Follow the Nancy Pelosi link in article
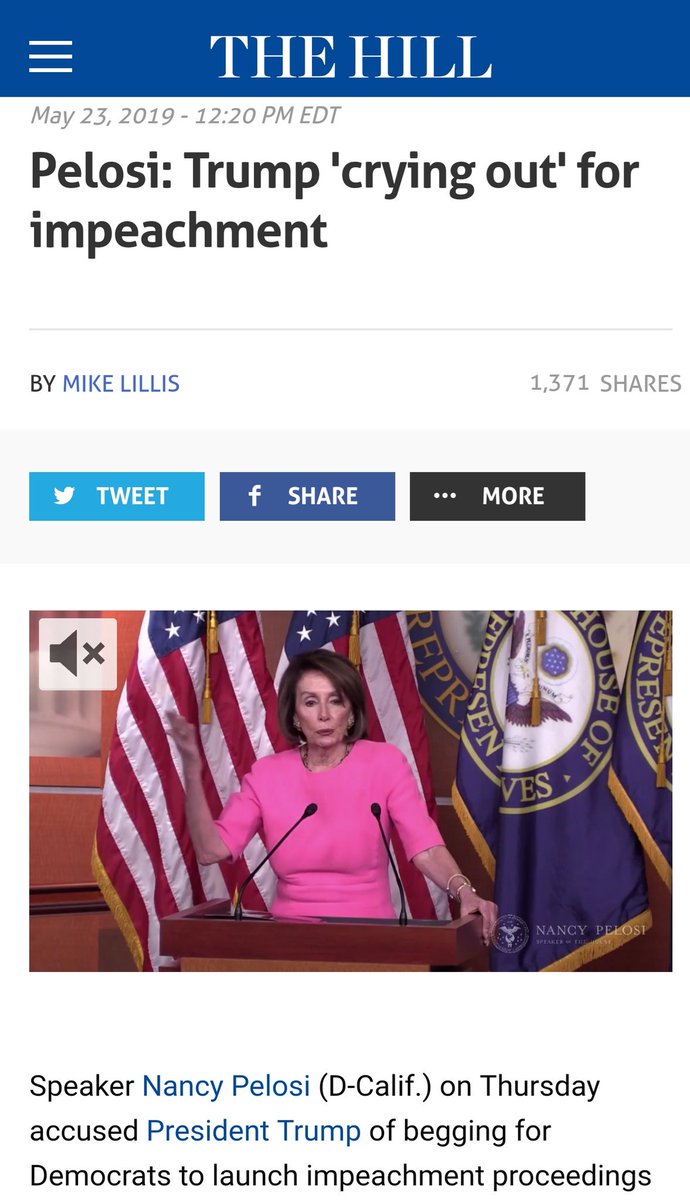Image resolution: width=690 pixels, height=1200 pixels. [x=226, y=1085]
